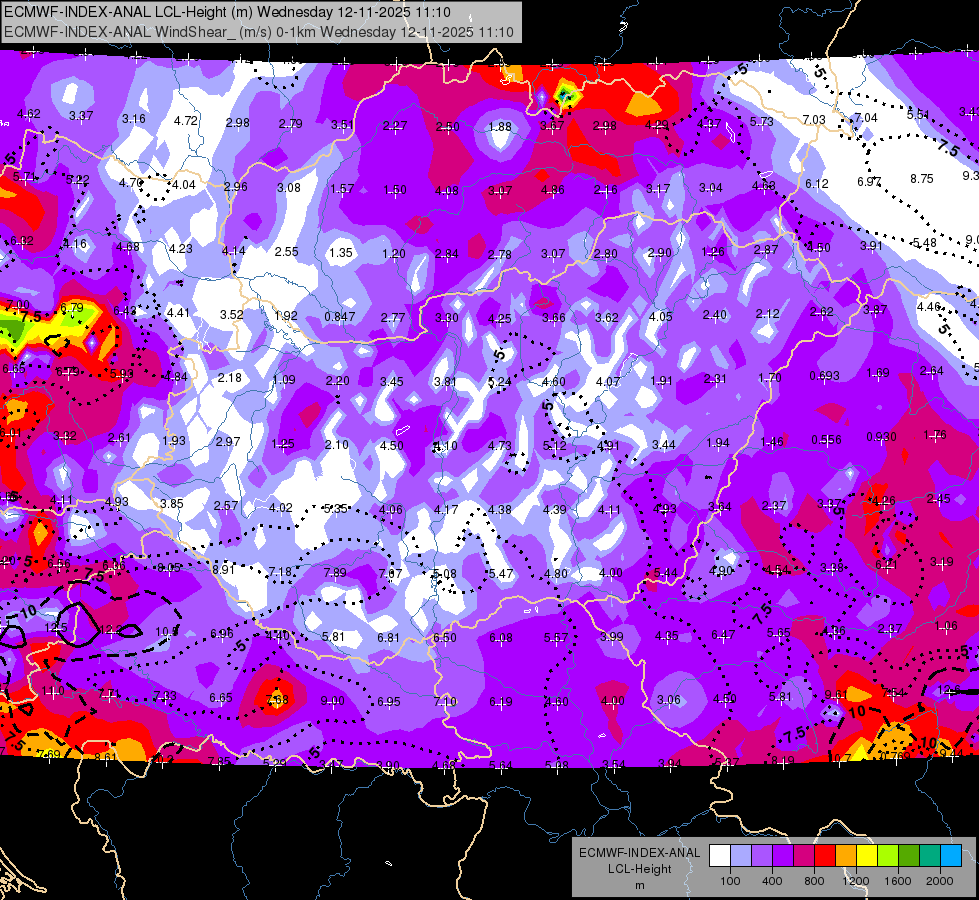Viewport: 979px width, 900px height.
Task: Click the wind shear value '0.930'
Action: click(882, 437)
